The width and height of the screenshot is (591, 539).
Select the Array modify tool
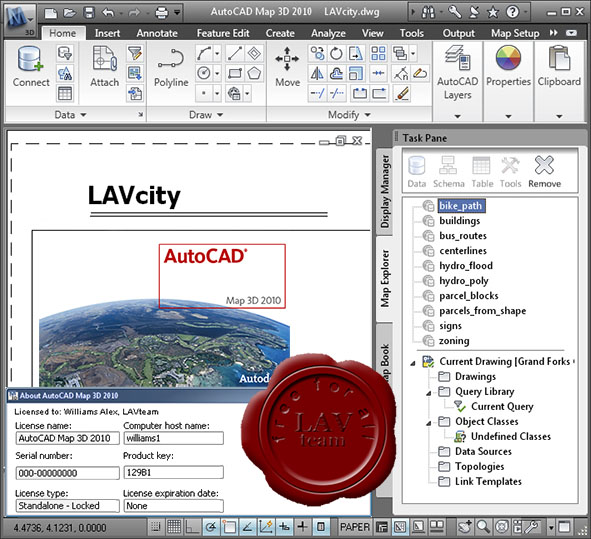point(378,54)
